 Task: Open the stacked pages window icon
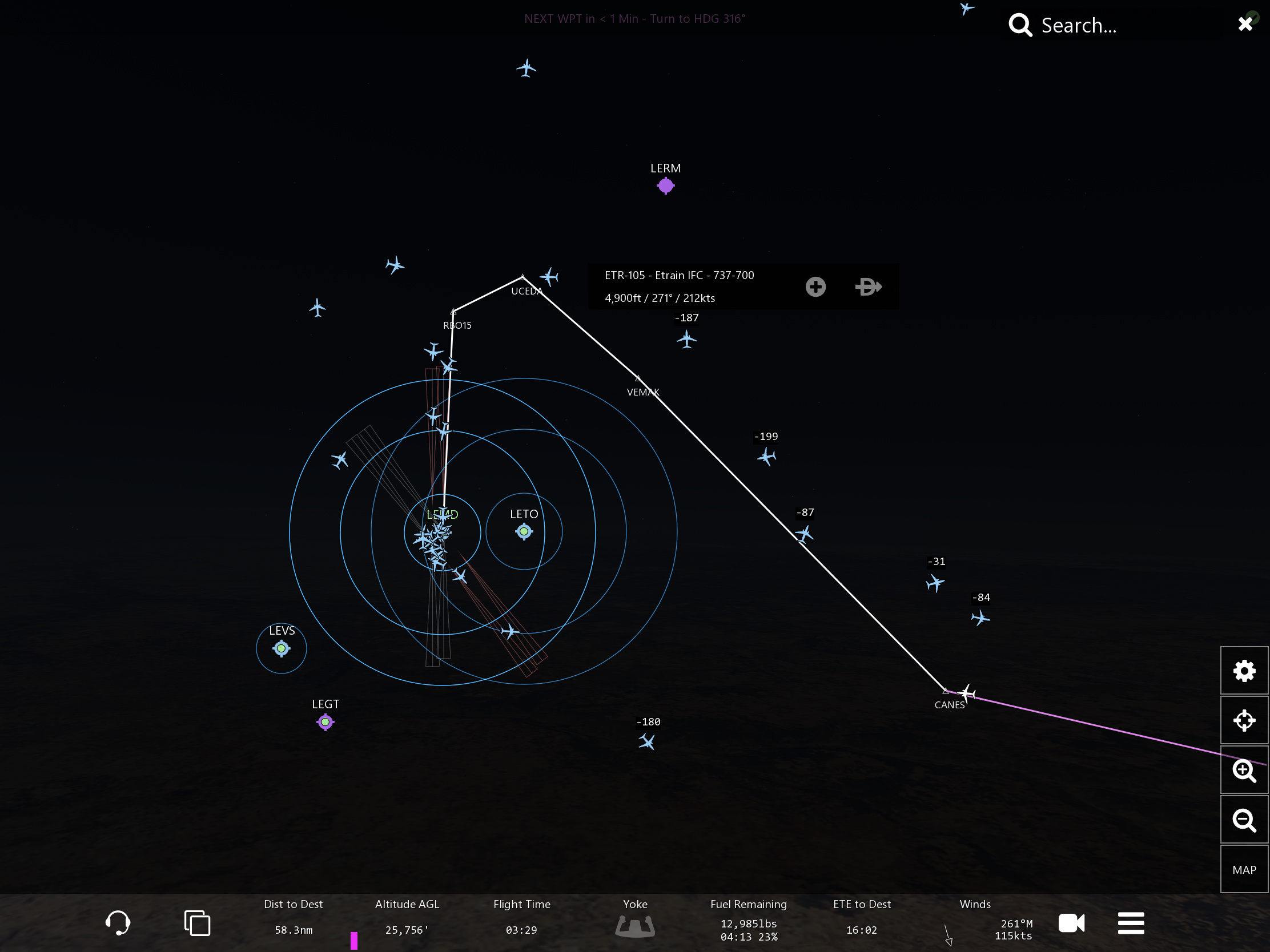(197, 923)
